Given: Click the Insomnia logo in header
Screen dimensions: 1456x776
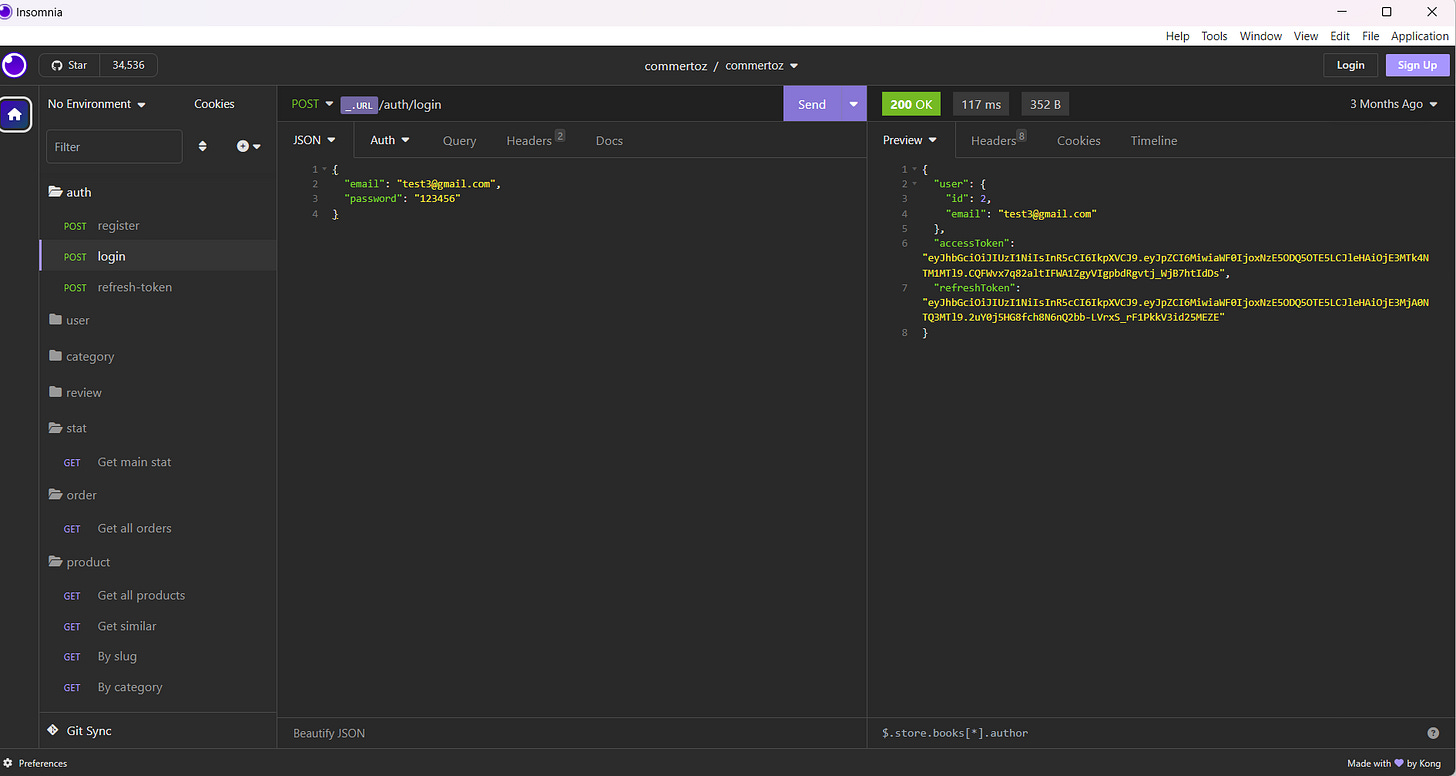Looking at the screenshot, I should 14,66.
